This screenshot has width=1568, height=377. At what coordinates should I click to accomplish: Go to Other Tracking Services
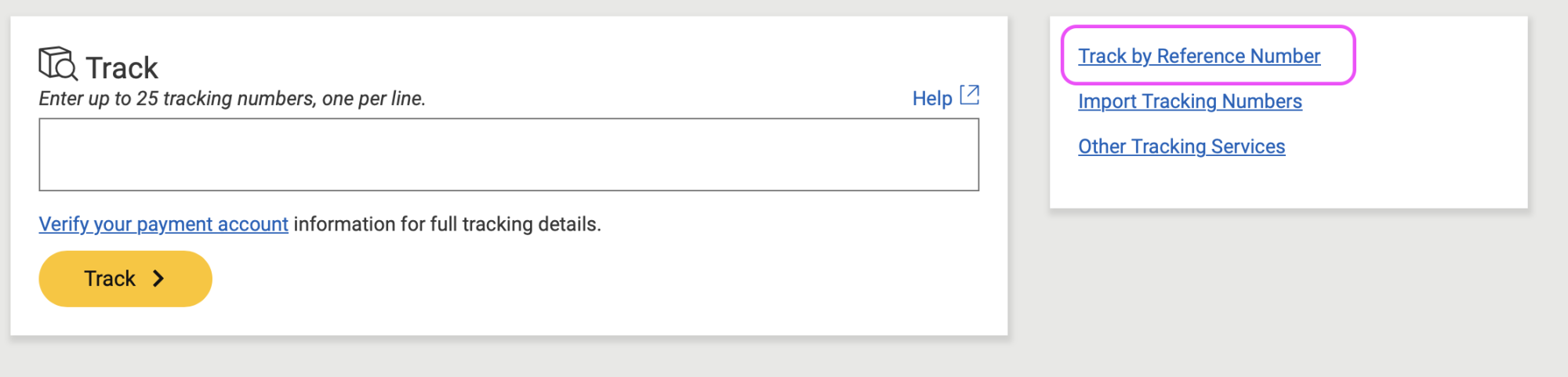[x=1181, y=147]
